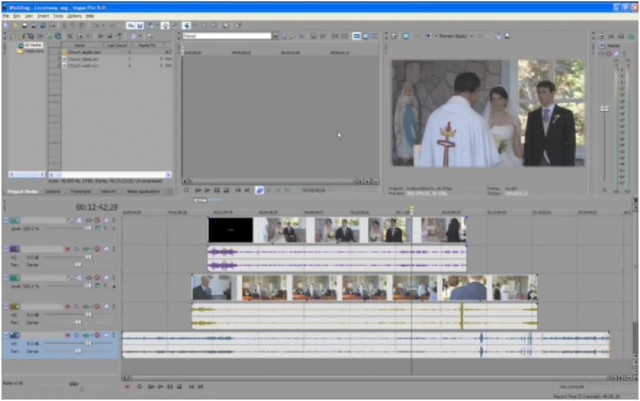Switch to the Video FX tab
The height and width of the screenshot is (401, 640).
coord(108,191)
